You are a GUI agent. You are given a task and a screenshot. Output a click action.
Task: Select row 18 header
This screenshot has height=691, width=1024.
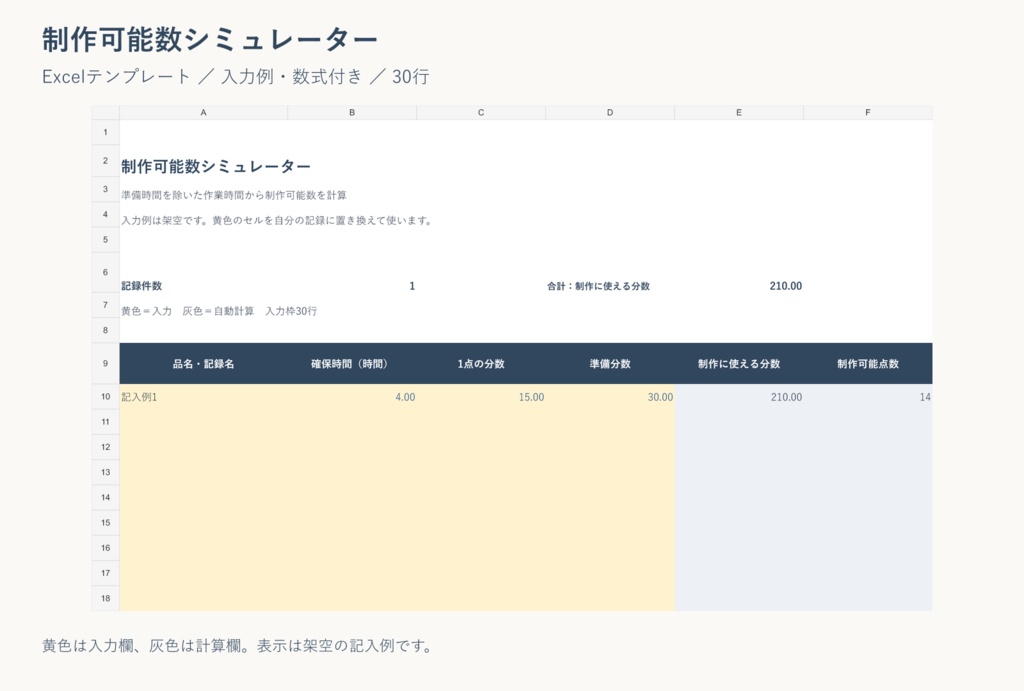click(x=105, y=598)
